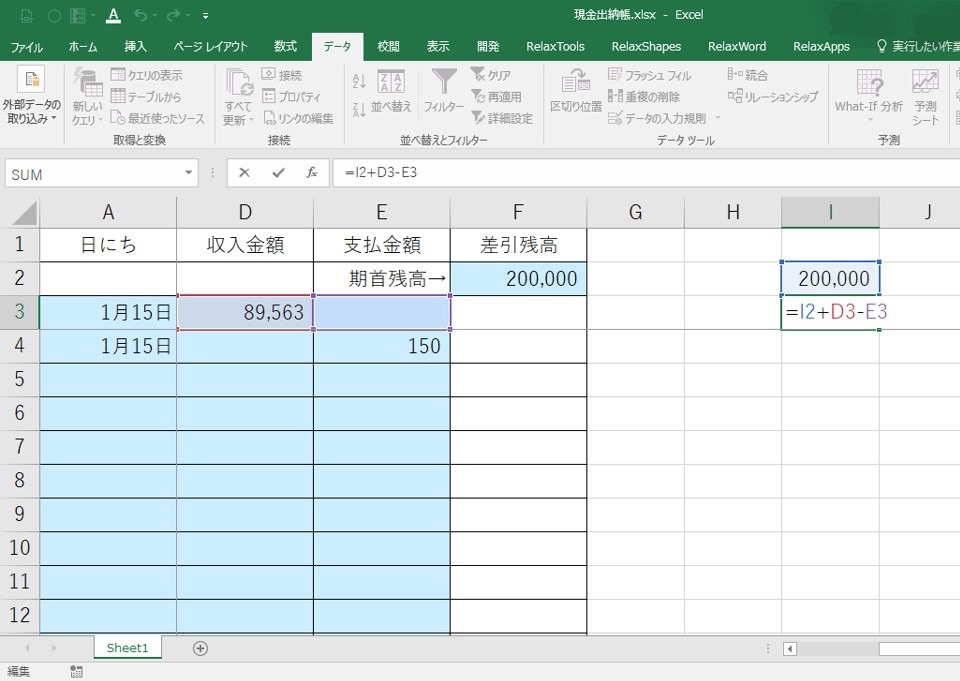Switch to the ホーム ribbon tab
Viewport: 960px width, 681px height.
pyautogui.click(x=83, y=46)
